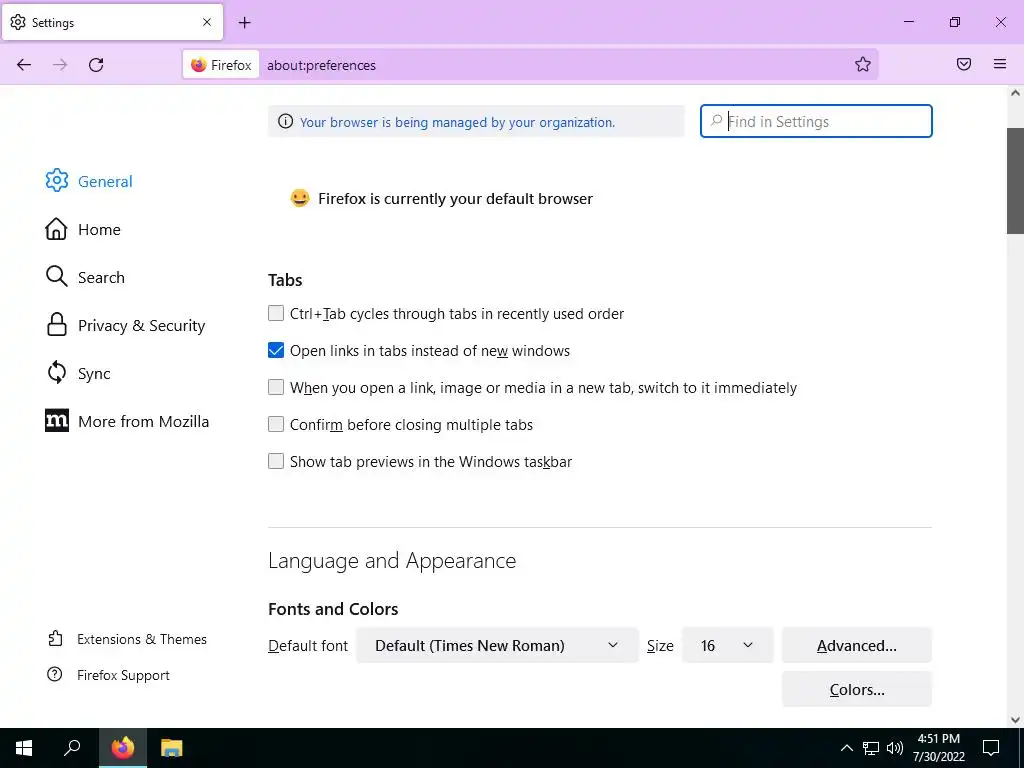The width and height of the screenshot is (1024, 768).
Task: Enable Confirm before closing multiple tabs
Action: pos(276,424)
